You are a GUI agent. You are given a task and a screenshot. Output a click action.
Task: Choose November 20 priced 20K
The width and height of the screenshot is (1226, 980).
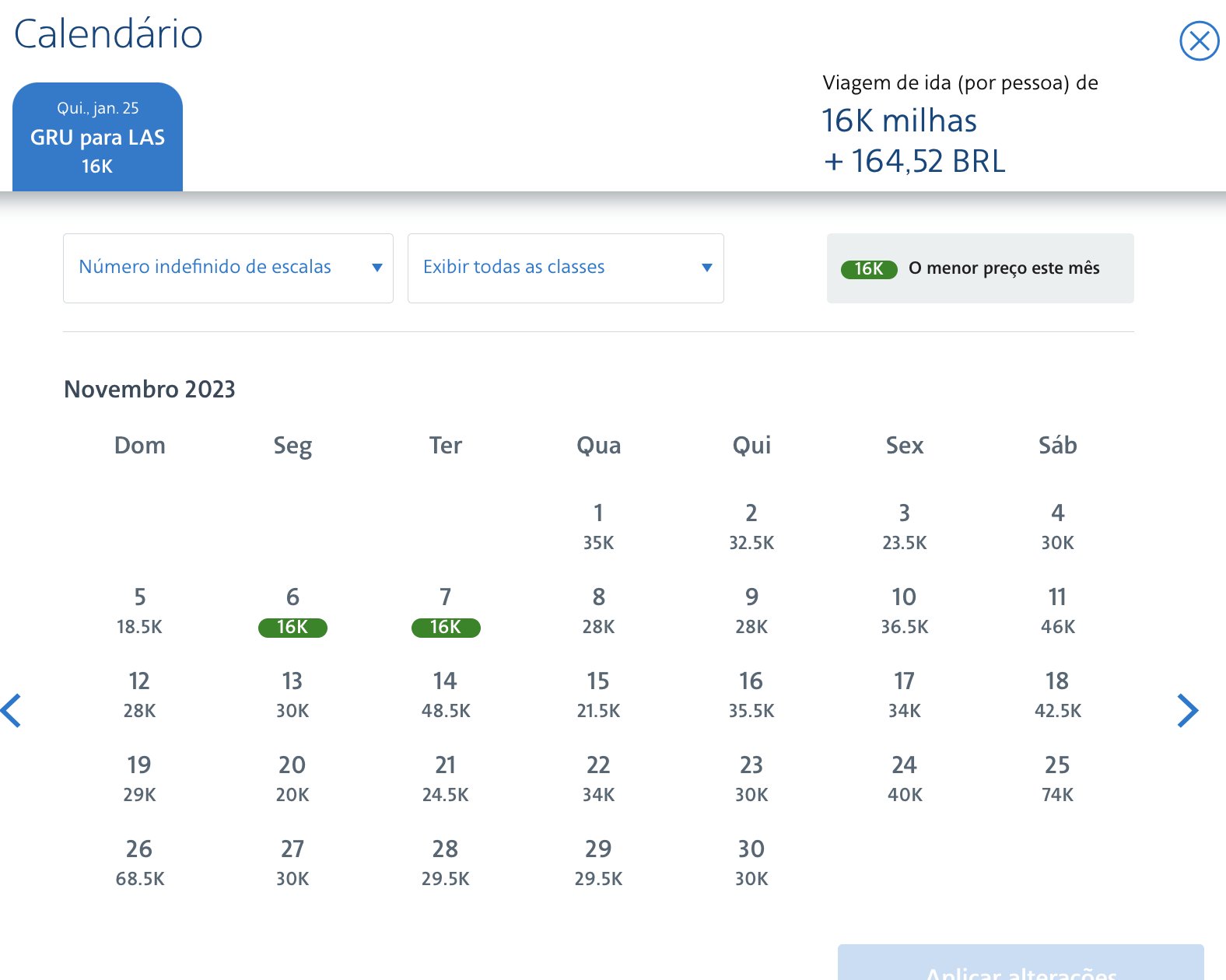coord(292,779)
